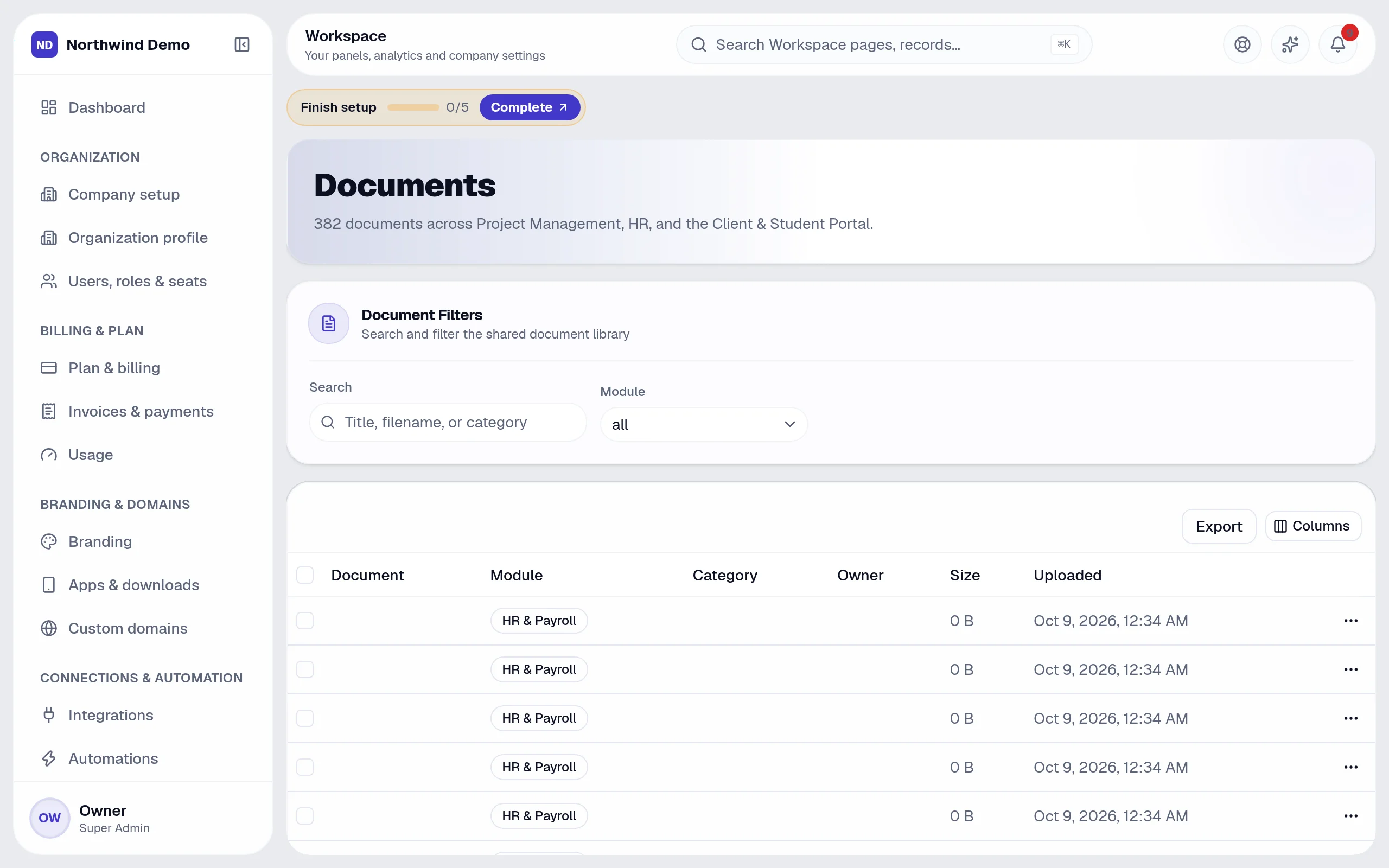Screen dimensions: 1389x868
Task: Open row actions for fourth HR & Payroll document
Action: [1350, 767]
